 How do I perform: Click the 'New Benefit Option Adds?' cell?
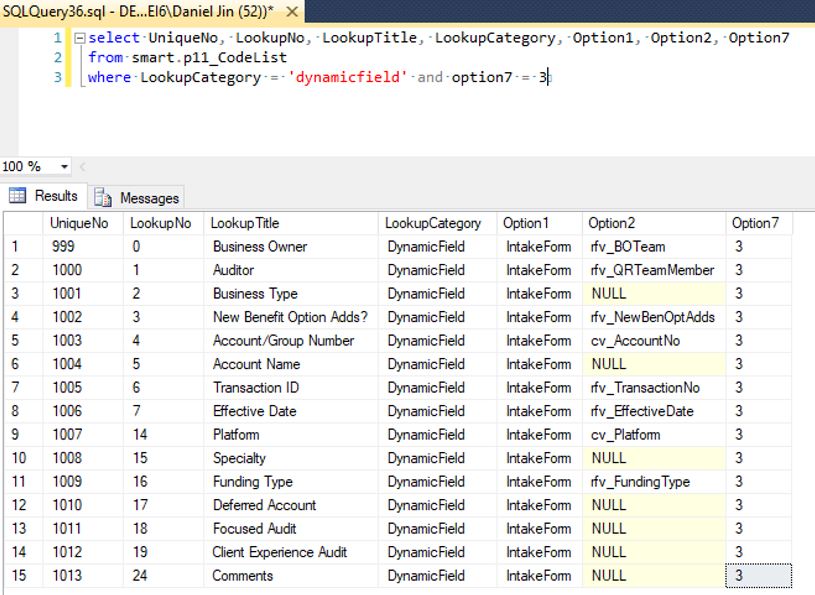[291, 317]
